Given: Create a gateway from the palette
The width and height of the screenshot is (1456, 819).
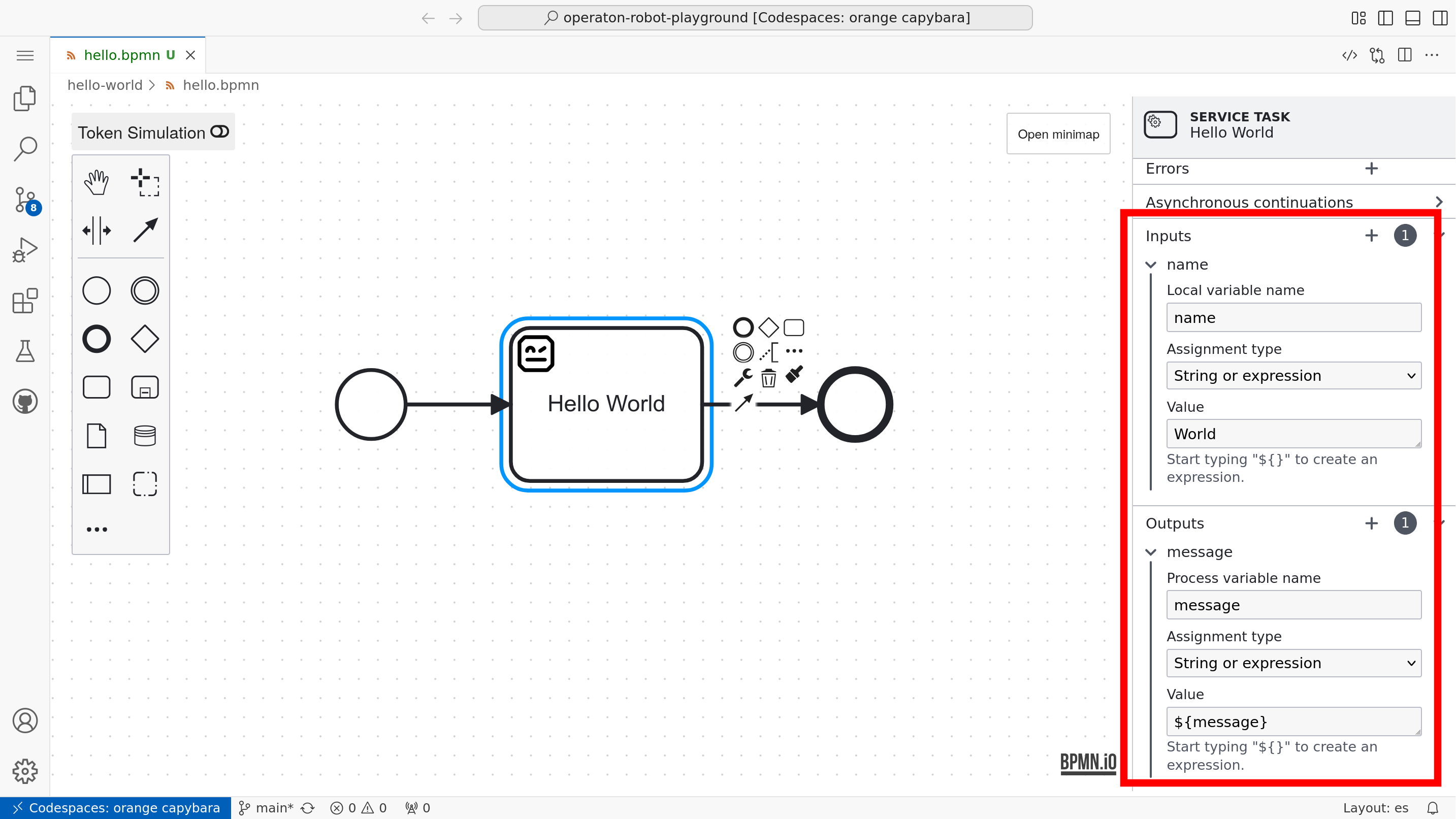Looking at the screenshot, I should click(145, 339).
